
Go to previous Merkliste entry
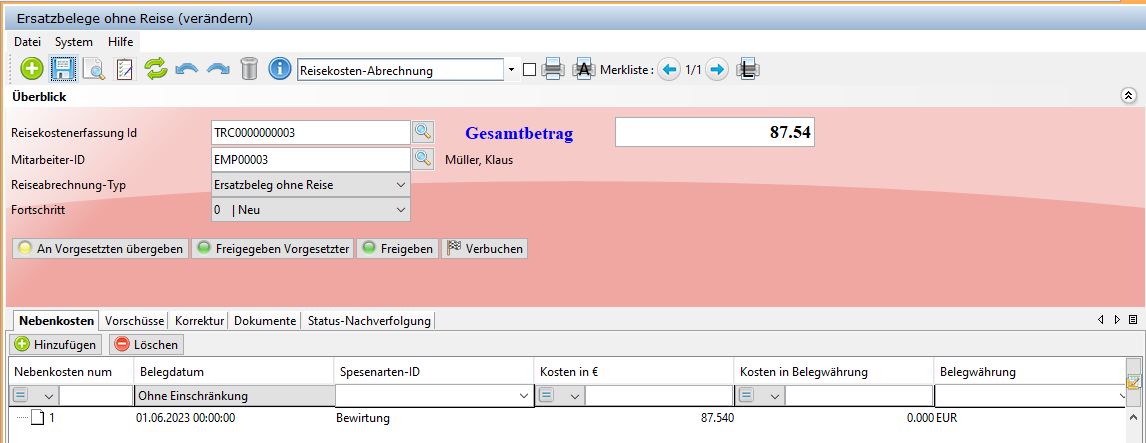coord(669,70)
